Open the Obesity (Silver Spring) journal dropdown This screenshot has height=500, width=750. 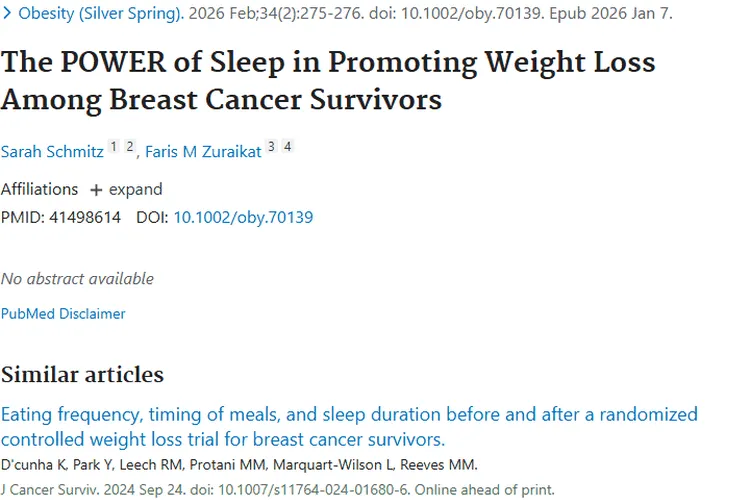(x=101, y=14)
